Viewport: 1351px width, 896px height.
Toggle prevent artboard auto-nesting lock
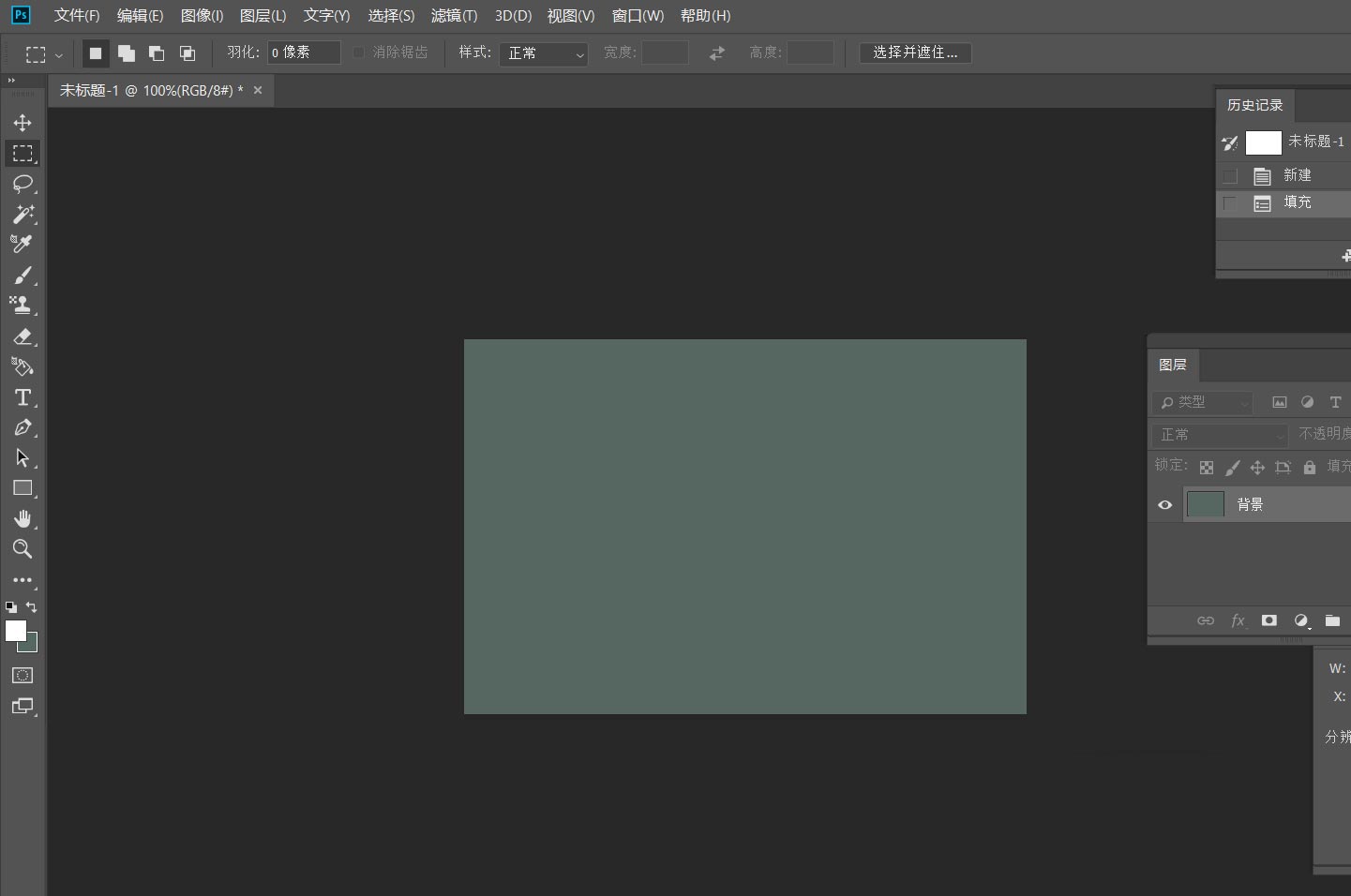[1283, 467]
